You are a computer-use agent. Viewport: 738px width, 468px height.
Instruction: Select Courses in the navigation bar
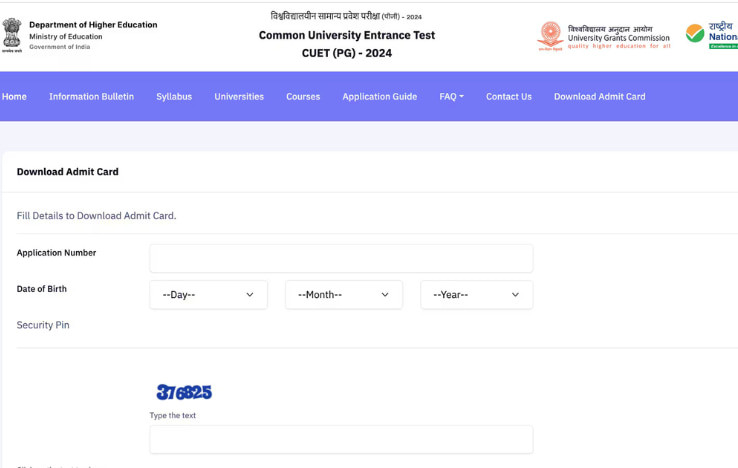tap(303, 97)
